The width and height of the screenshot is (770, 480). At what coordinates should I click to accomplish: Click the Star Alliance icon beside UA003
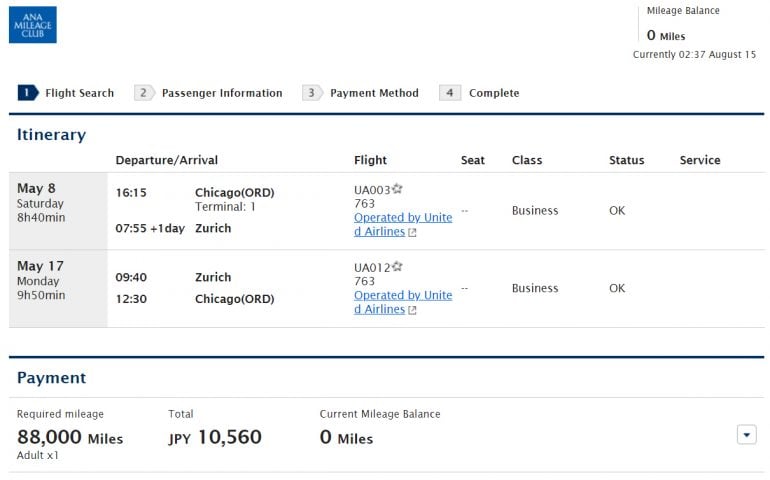coord(397,188)
